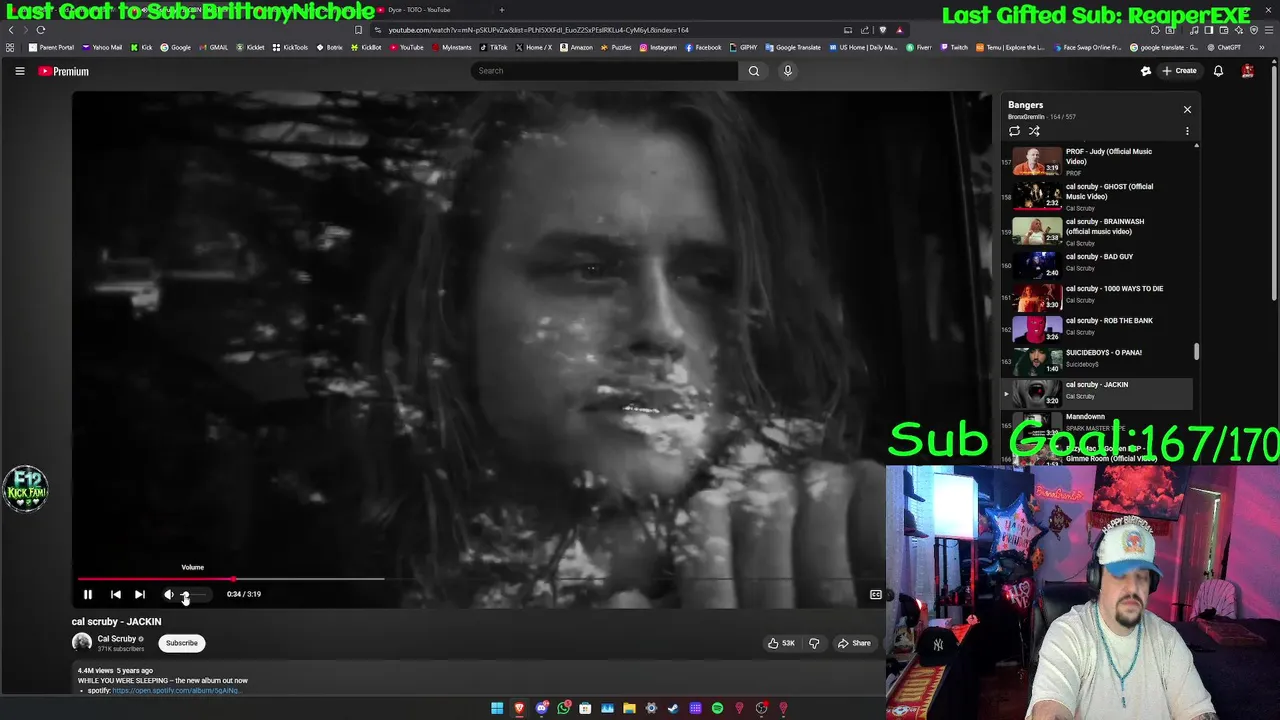The image size is (1280, 720).
Task: Play PROF - Judy from playlist
Action: (x=1097, y=161)
